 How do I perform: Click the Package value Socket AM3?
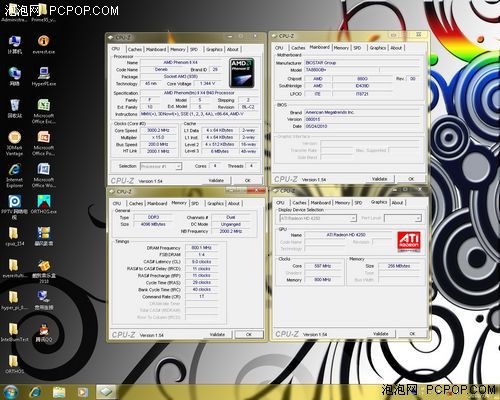(x=181, y=76)
